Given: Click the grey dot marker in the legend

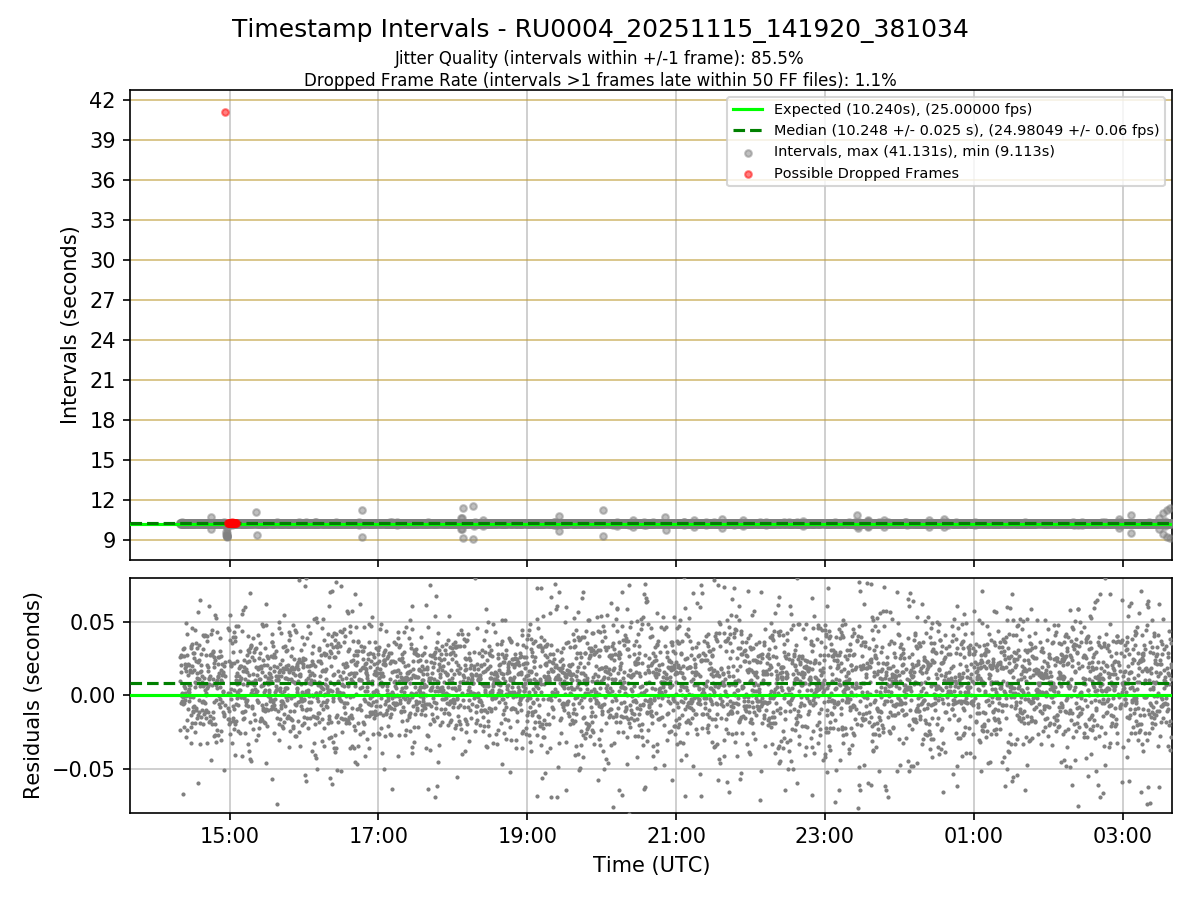Looking at the screenshot, I should point(748,152).
